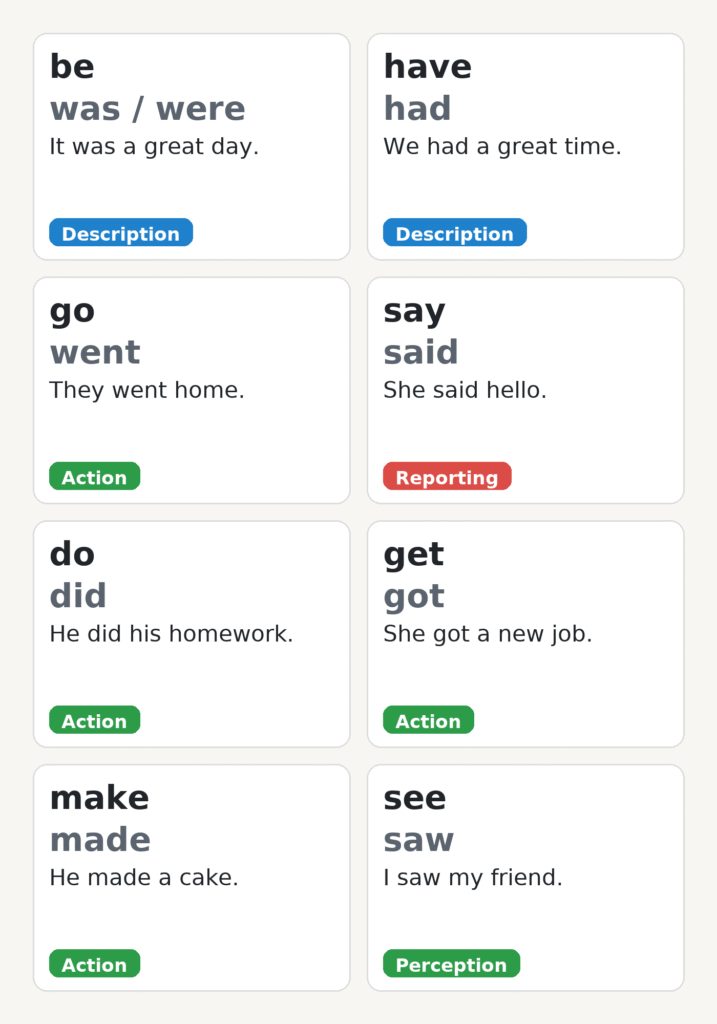Click the 'be' verb heading
Image resolution: width=717 pixels, height=1024 pixels.
[72, 67]
